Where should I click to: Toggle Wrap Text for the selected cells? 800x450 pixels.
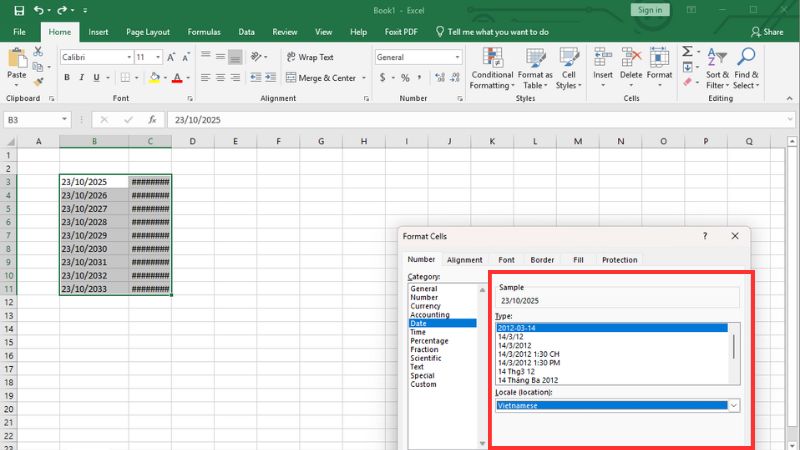point(309,57)
